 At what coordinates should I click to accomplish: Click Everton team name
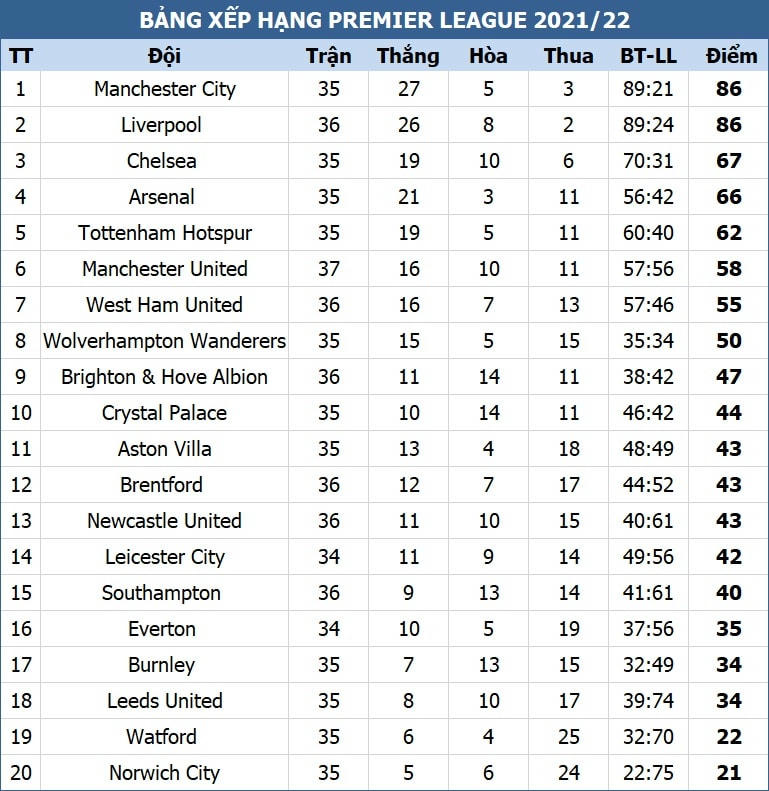click(x=162, y=629)
